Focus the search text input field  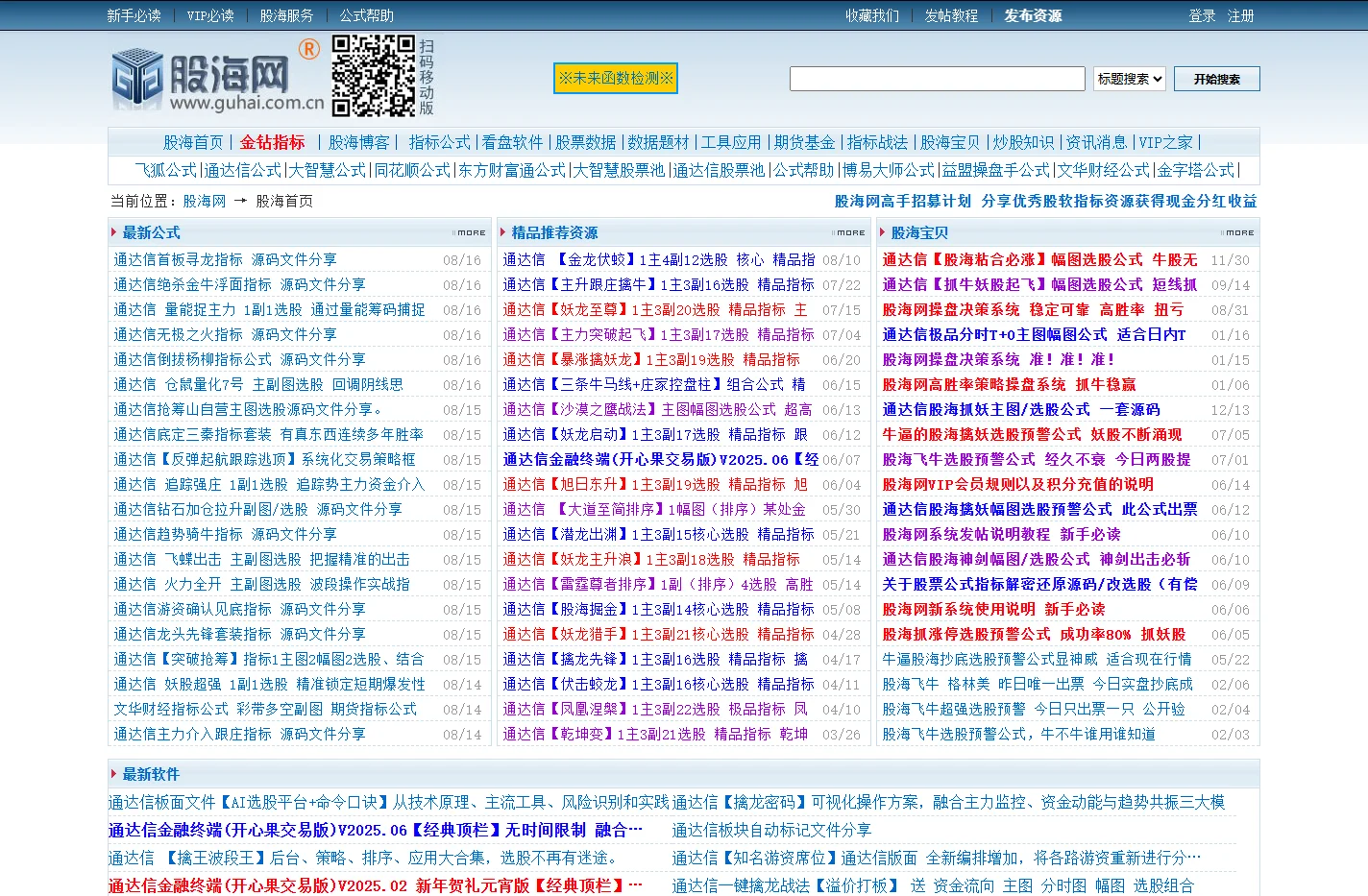click(938, 79)
